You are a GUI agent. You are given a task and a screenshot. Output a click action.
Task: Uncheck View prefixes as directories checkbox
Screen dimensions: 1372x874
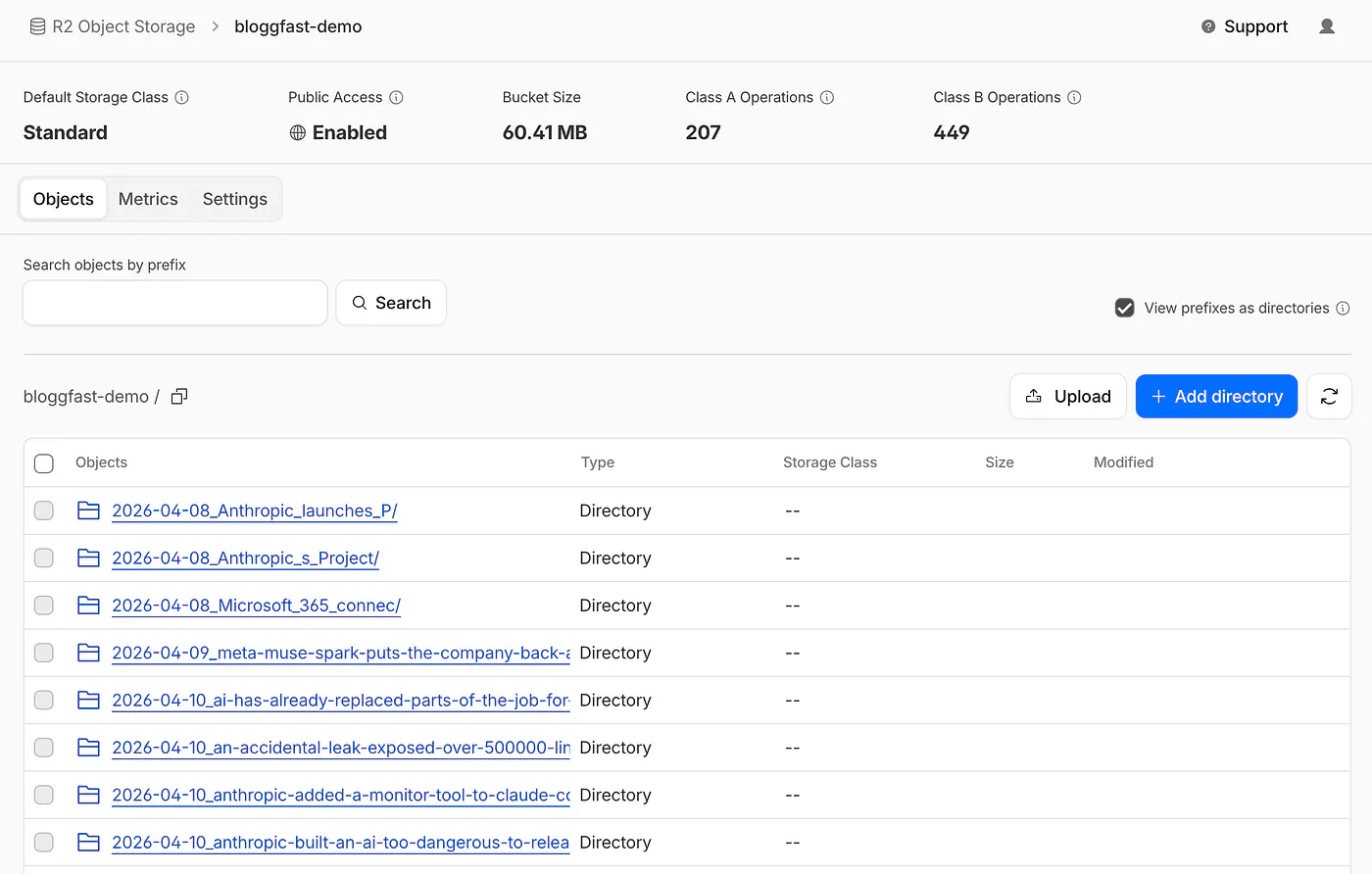click(x=1125, y=308)
